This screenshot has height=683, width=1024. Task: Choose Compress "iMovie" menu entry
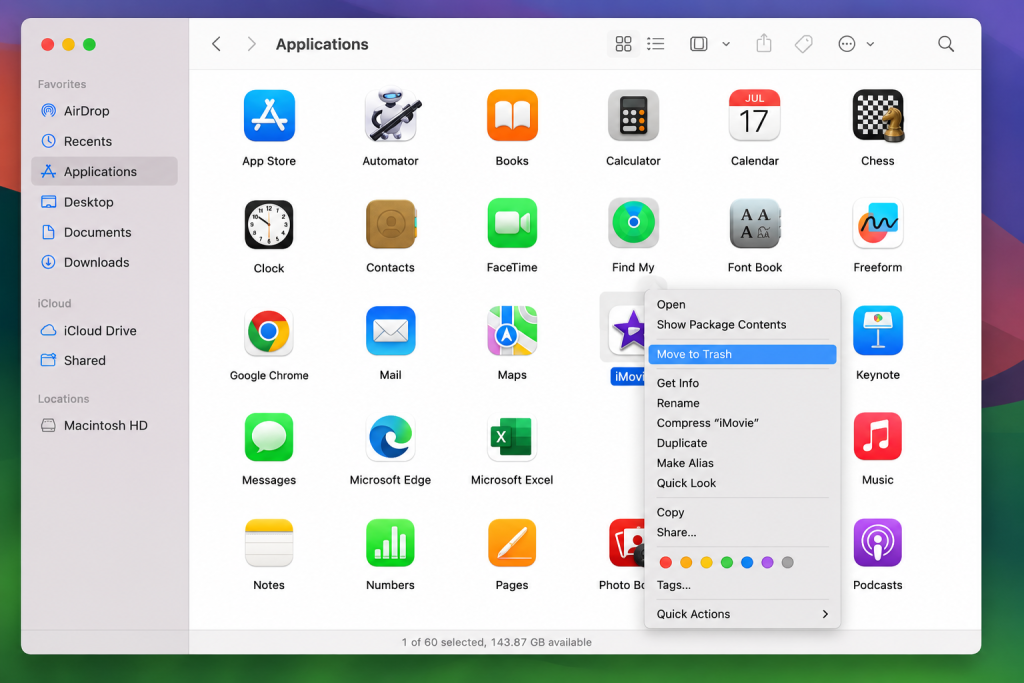tap(742, 423)
